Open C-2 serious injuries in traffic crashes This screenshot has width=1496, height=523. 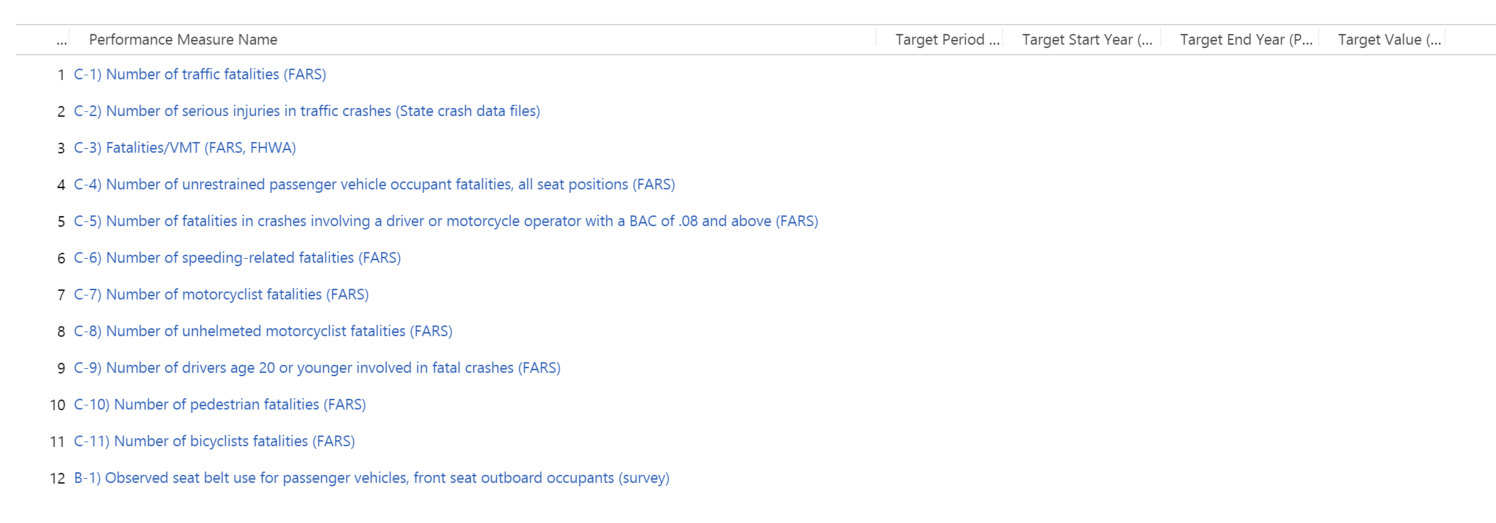[307, 111]
